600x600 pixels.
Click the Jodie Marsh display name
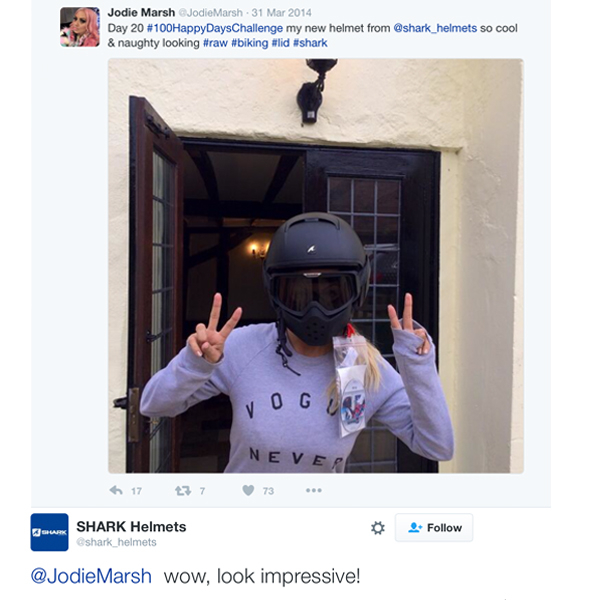(141, 13)
